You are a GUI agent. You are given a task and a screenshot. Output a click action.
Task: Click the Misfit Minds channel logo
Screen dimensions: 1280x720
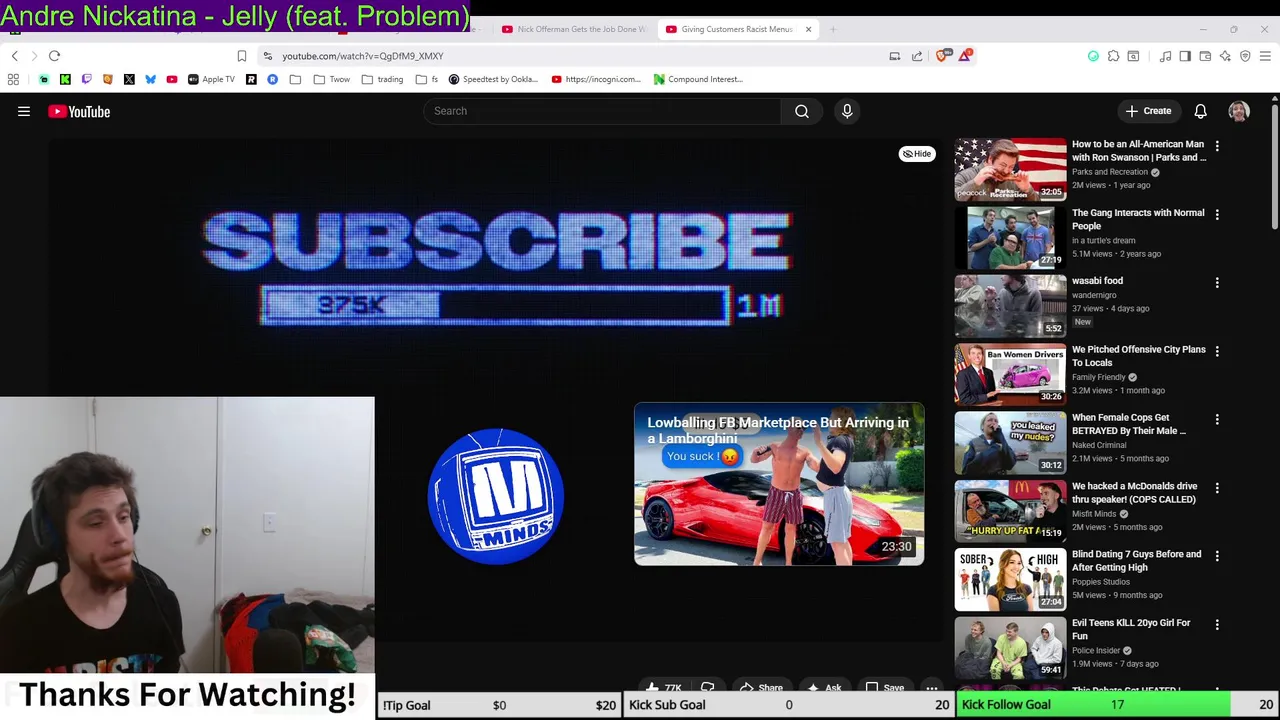pyautogui.click(x=496, y=496)
